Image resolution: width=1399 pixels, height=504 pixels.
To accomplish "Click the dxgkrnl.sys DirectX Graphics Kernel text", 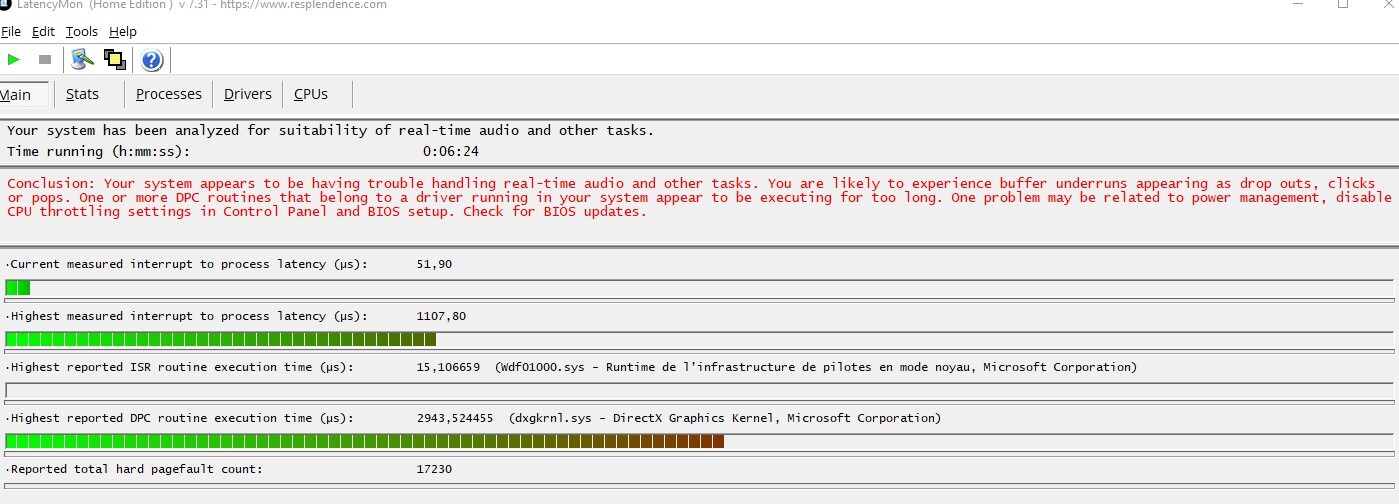I will coord(725,418).
